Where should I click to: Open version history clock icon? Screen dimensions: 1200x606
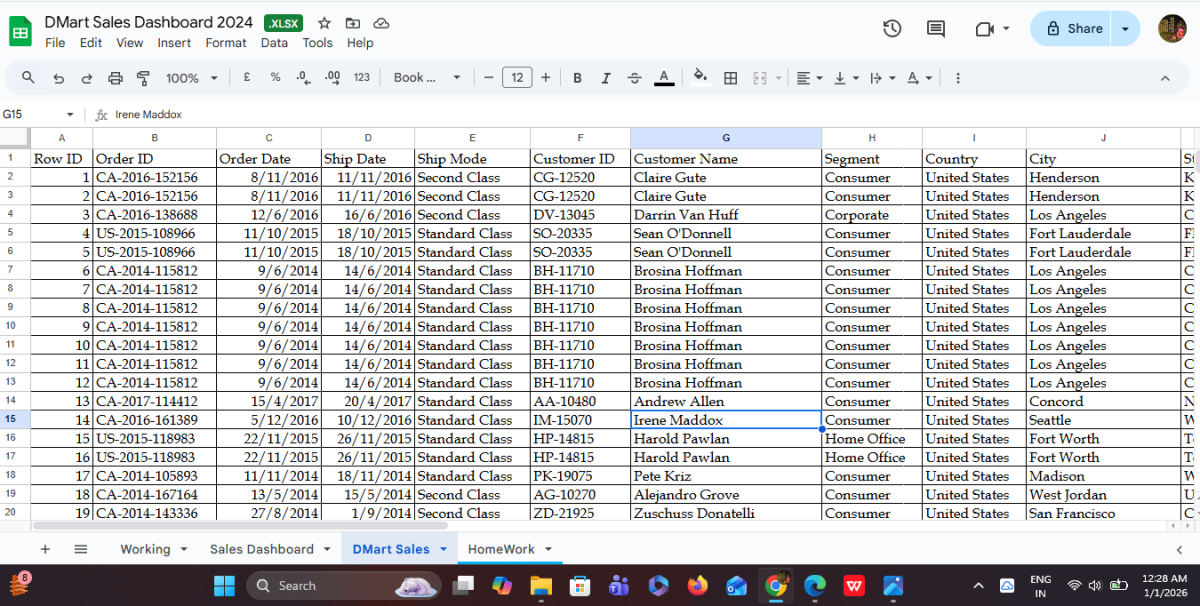892,29
